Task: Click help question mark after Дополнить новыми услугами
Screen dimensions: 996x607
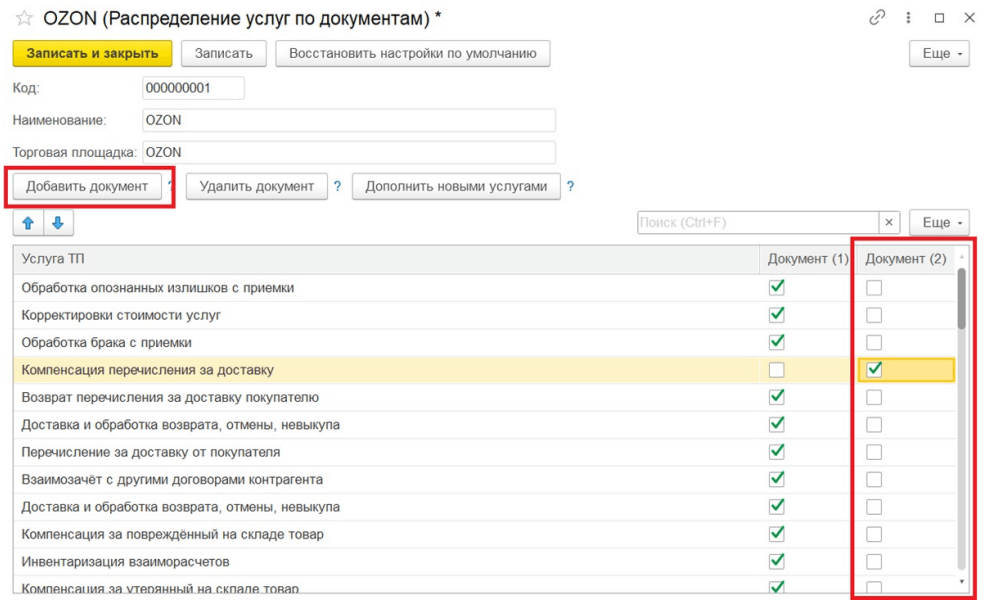Action: [570, 186]
